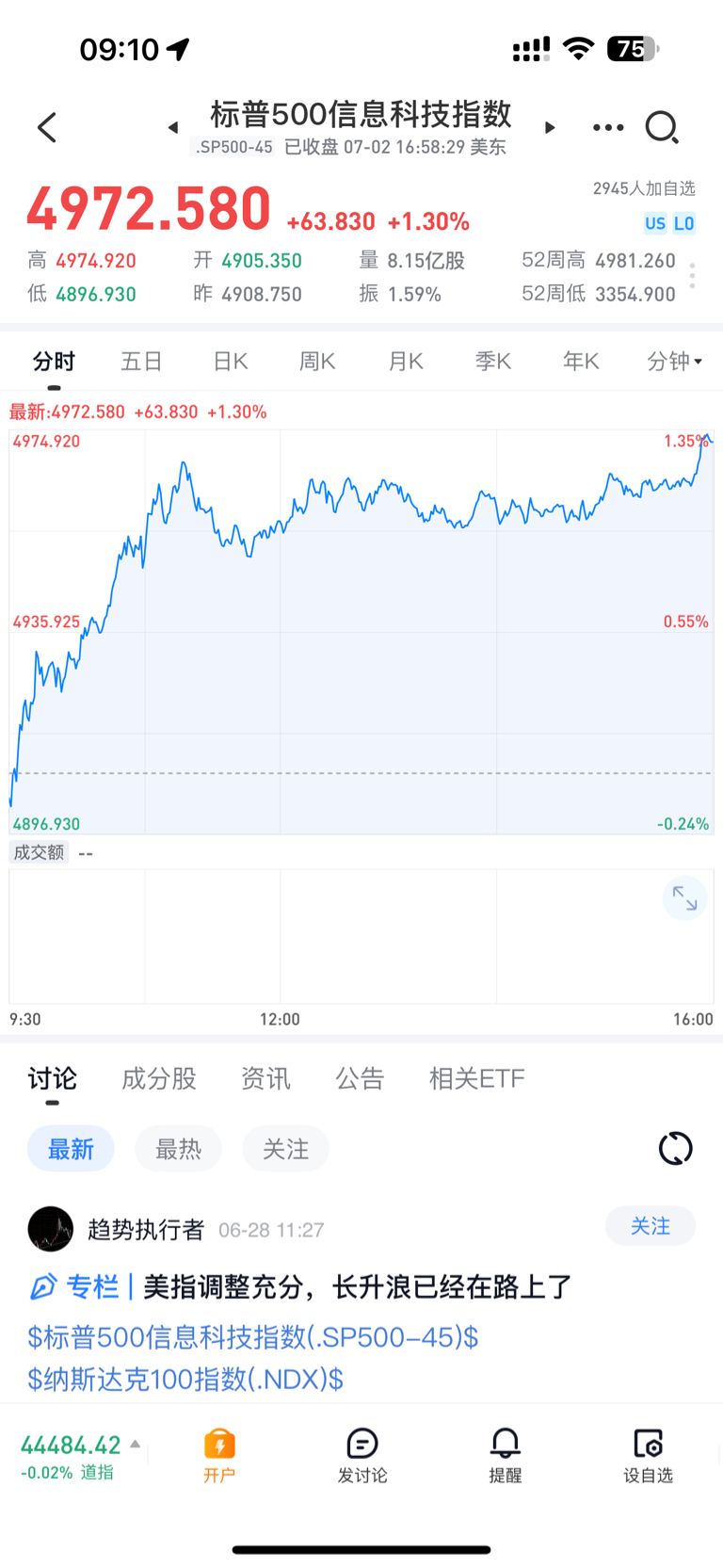Switch to the 成分股 tab

click(x=159, y=1078)
